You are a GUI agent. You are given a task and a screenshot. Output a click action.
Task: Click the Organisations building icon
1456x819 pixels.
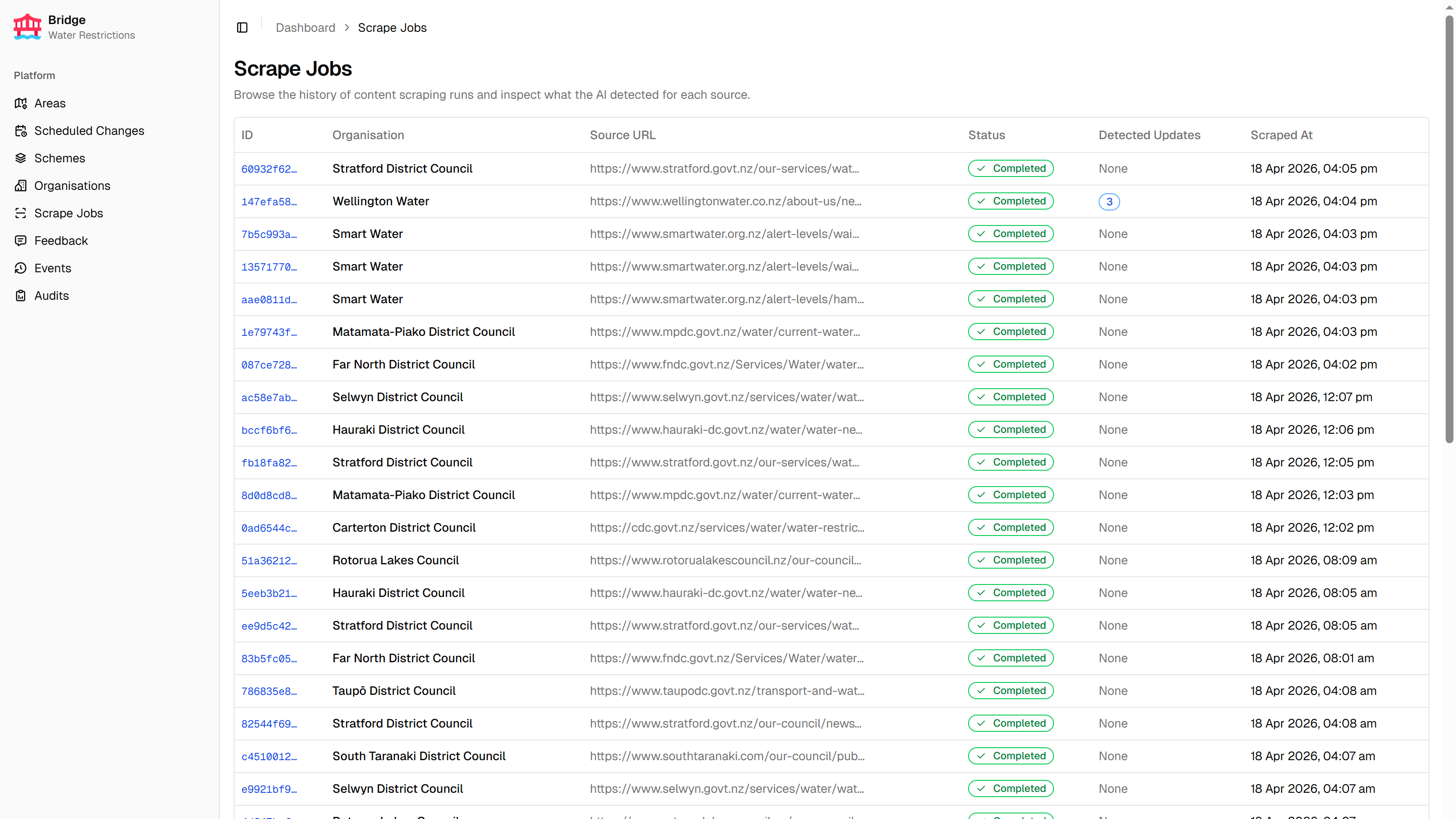pos(21,186)
